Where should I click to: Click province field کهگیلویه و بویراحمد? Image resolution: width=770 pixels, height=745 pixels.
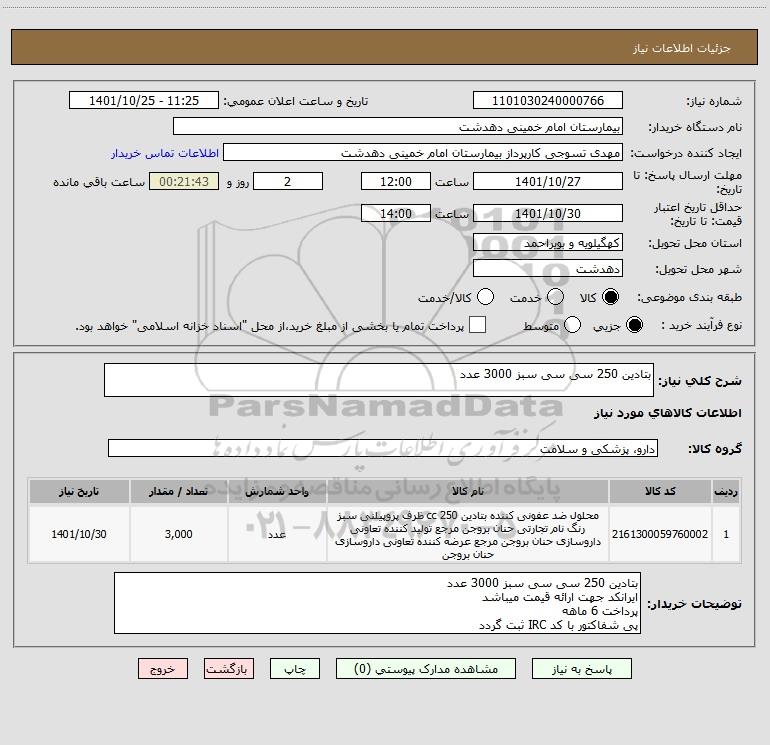pyautogui.click(x=548, y=242)
